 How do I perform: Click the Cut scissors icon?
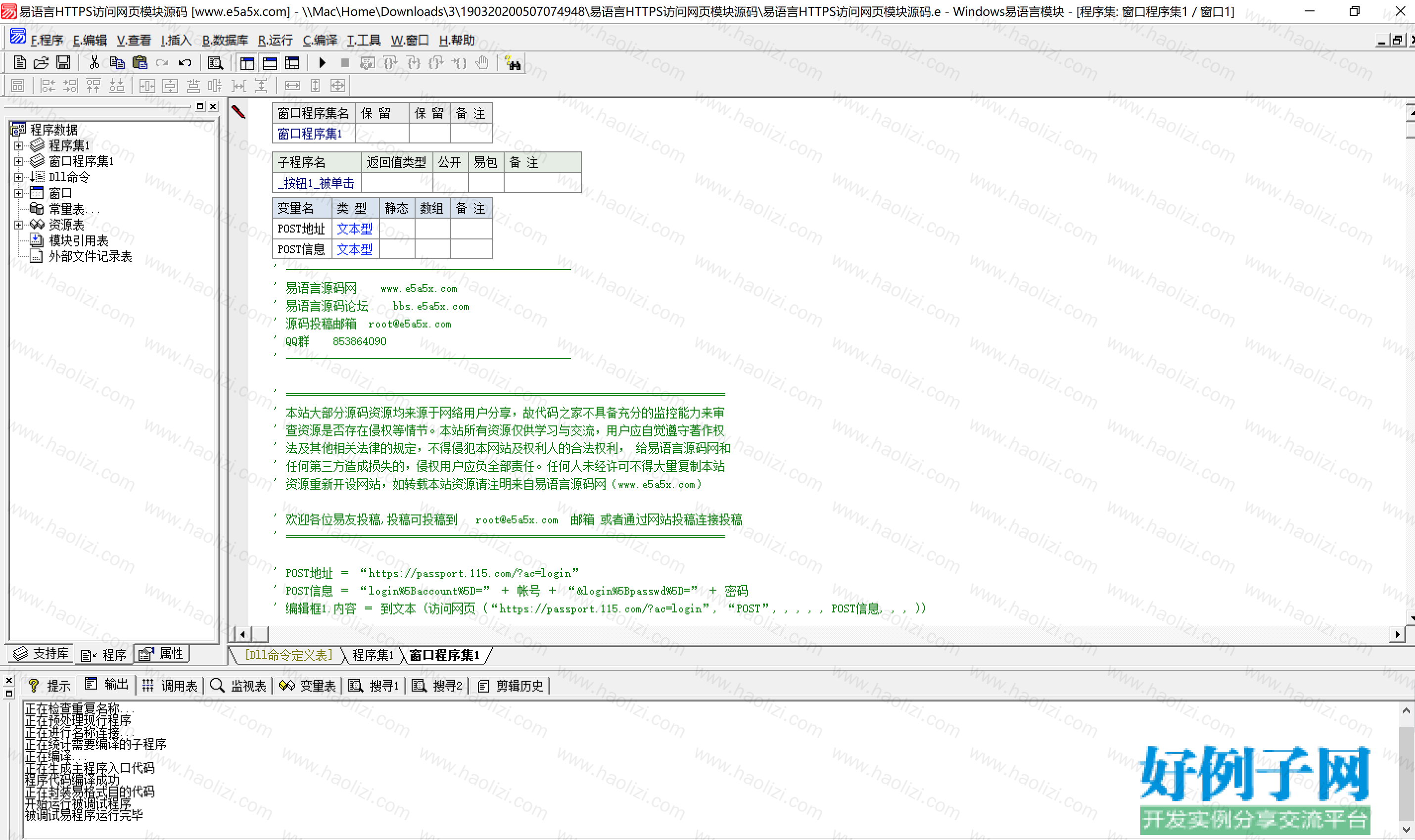[x=94, y=63]
